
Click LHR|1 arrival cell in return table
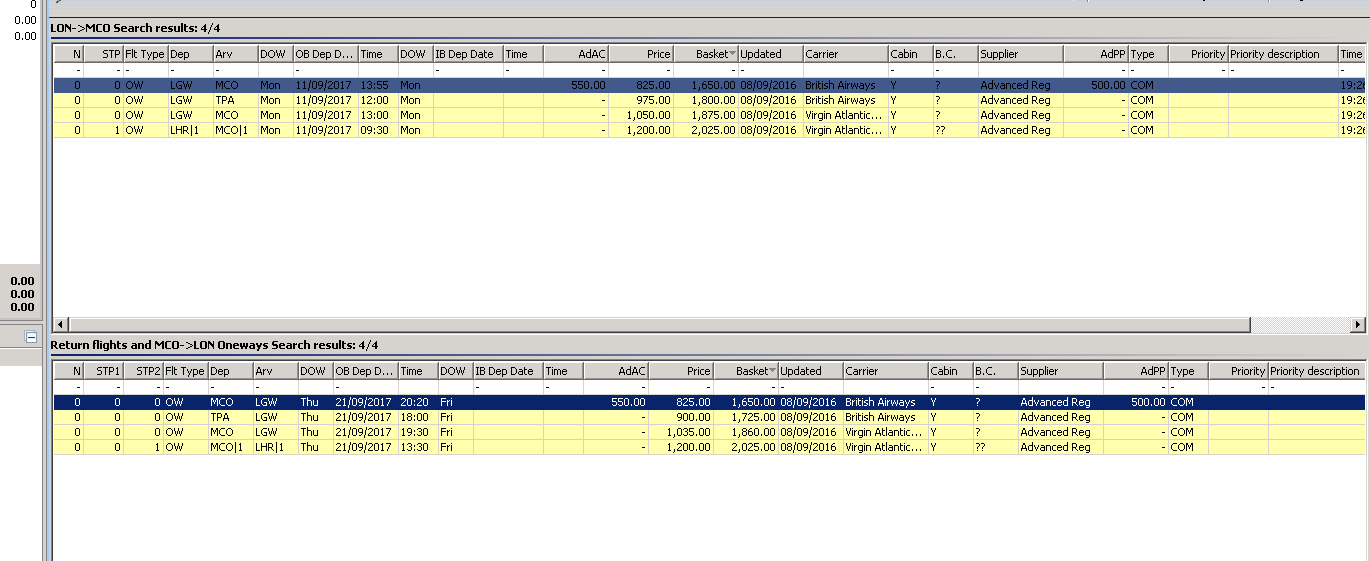tap(274, 447)
